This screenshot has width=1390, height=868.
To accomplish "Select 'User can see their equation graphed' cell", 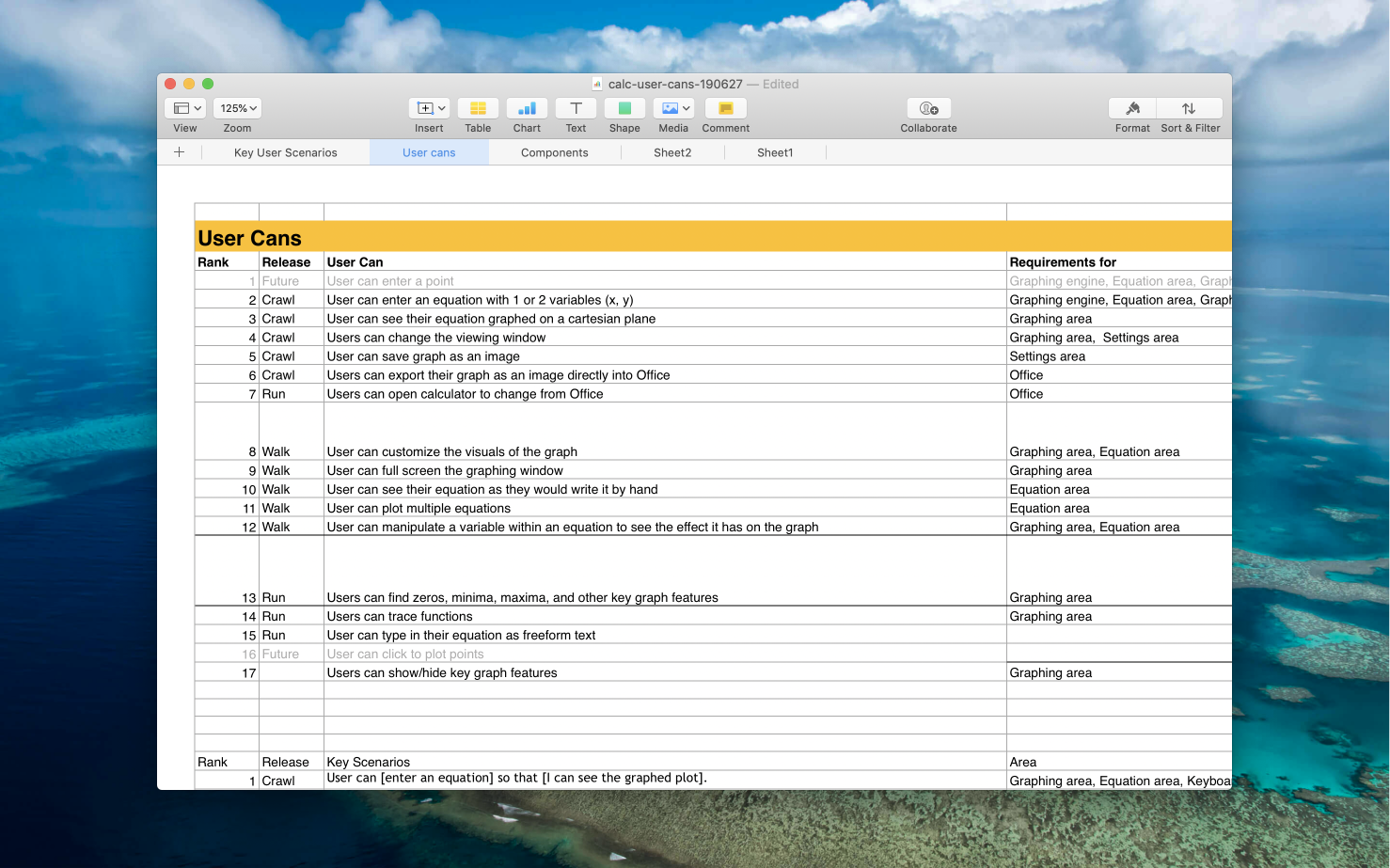I will (665, 318).
